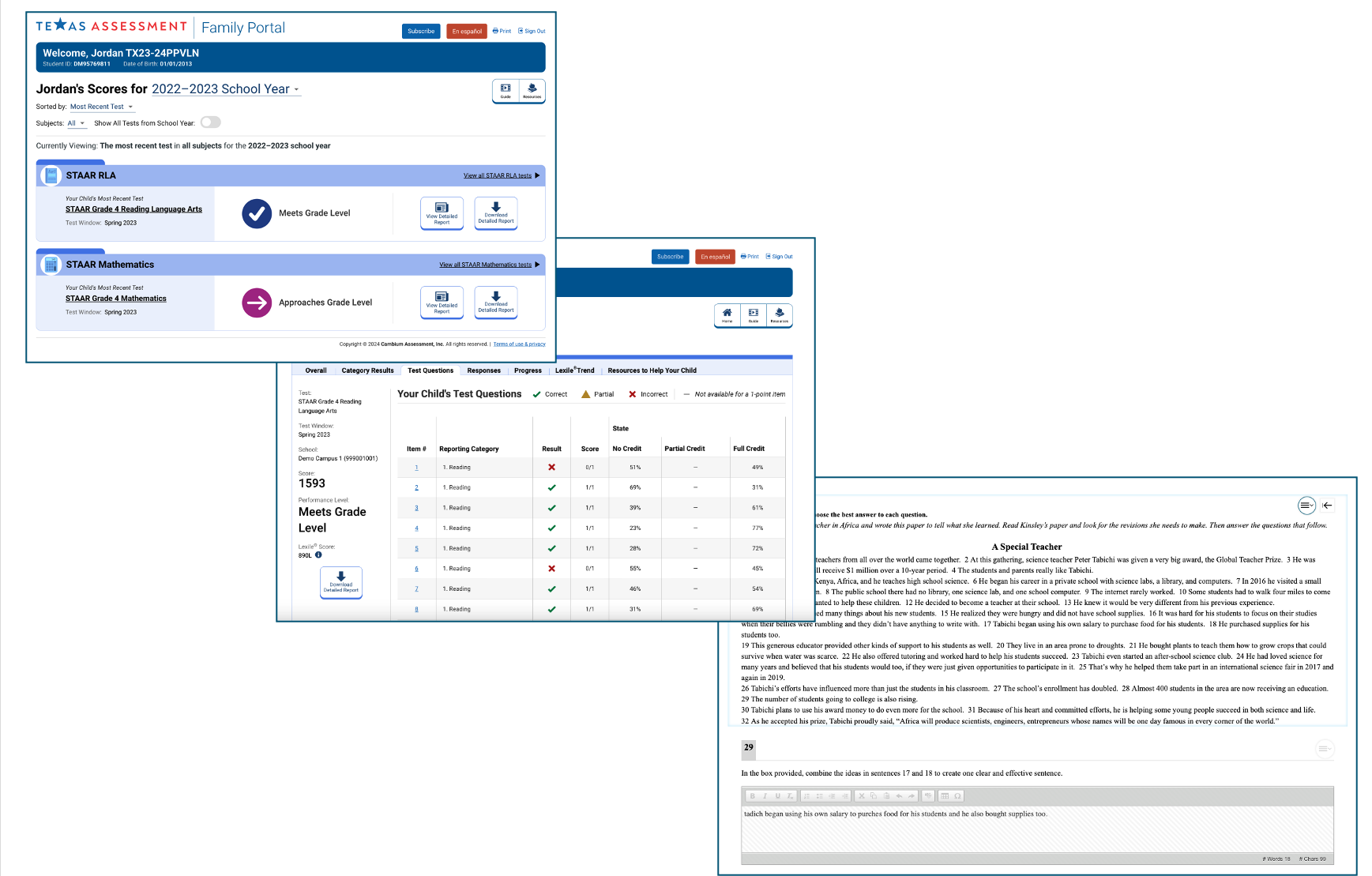Click the Bold icon in response editor
1372x876 pixels.
point(753,796)
